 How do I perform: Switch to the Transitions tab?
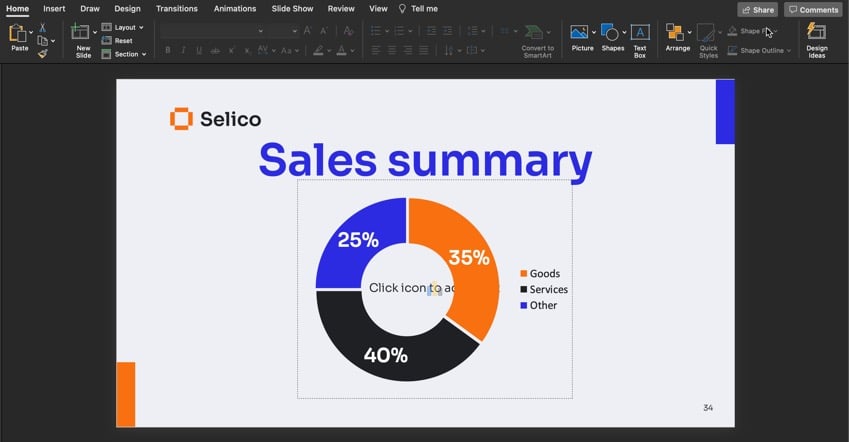[177, 9]
